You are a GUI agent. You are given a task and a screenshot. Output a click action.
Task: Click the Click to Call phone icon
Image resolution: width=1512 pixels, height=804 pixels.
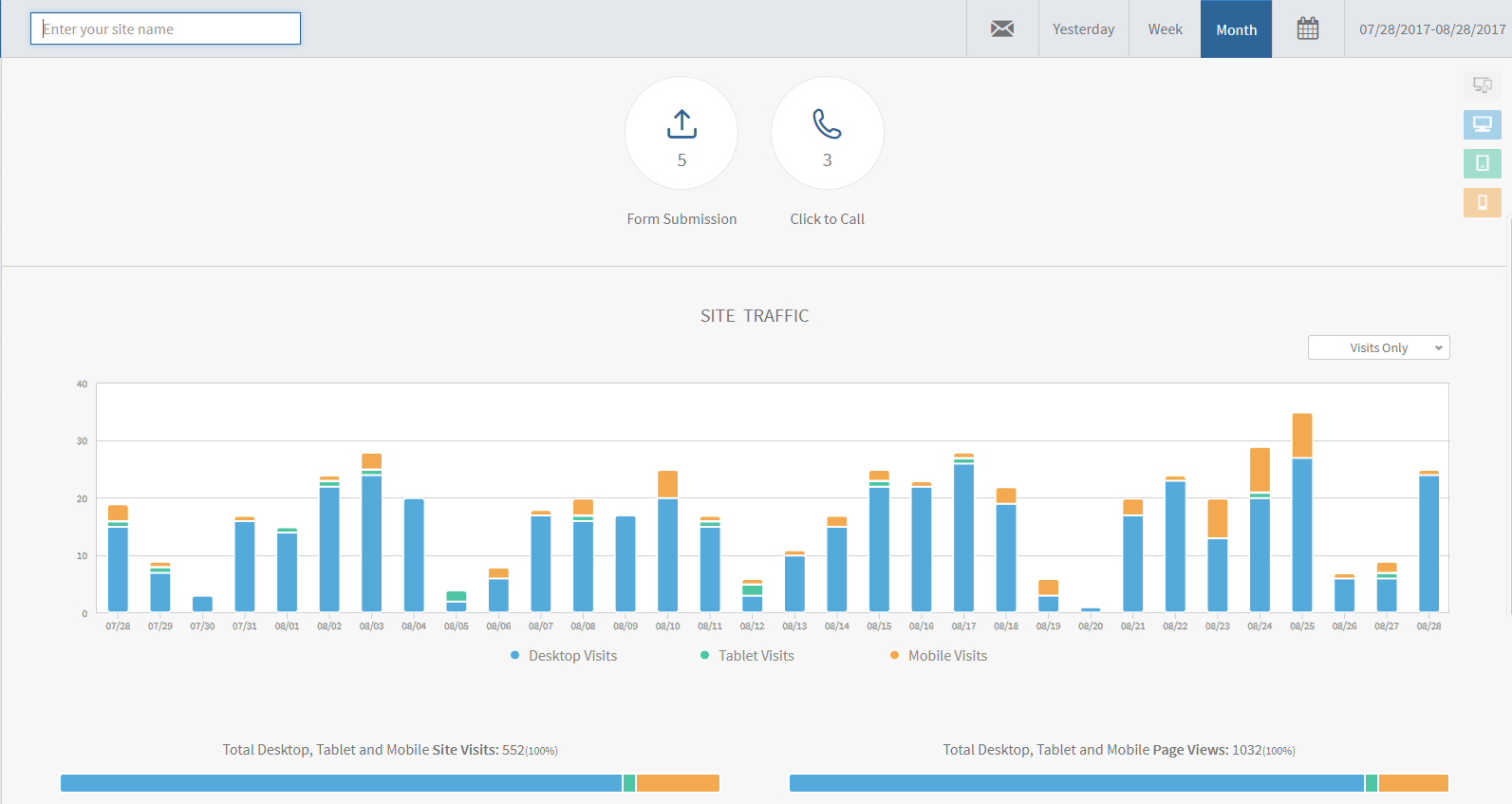pos(827,124)
